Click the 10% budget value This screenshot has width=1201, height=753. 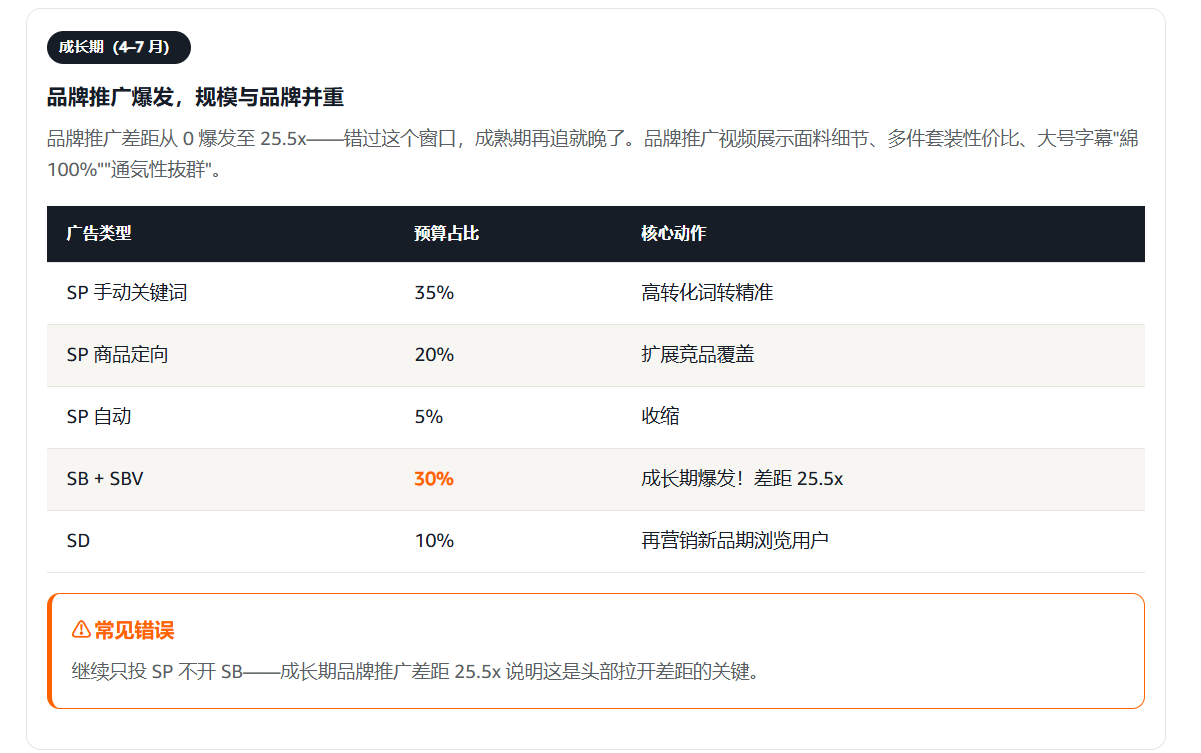click(434, 541)
